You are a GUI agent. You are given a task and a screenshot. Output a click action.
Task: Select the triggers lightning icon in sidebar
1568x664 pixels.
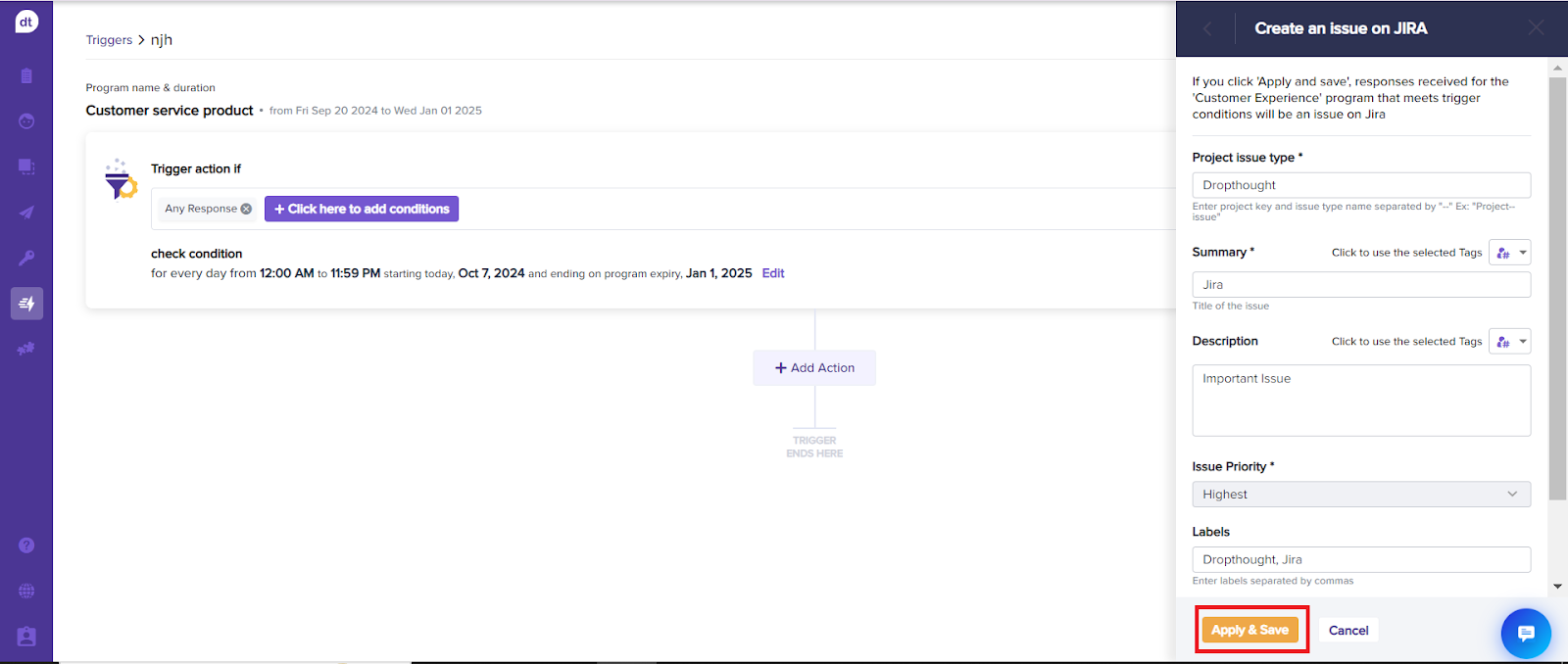pyautogui.click(x=26, y=304)
